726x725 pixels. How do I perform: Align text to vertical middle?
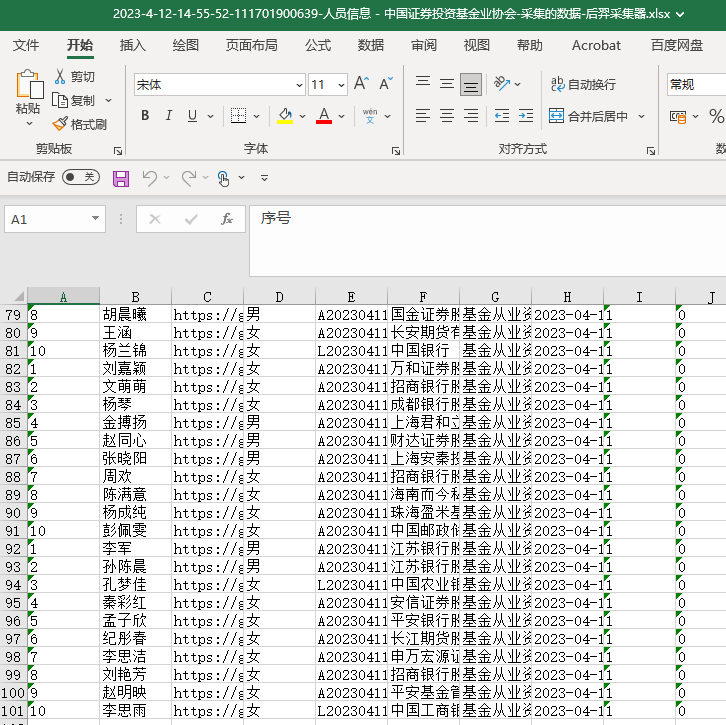tap(447, 84)
